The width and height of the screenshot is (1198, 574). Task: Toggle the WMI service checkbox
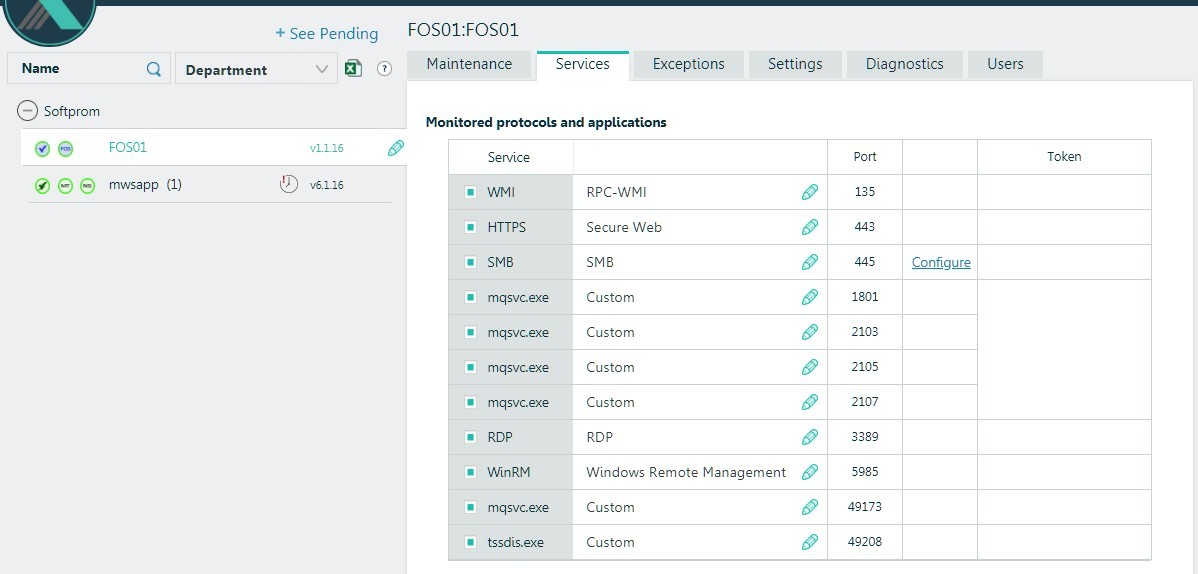click(x=470, y=192)
